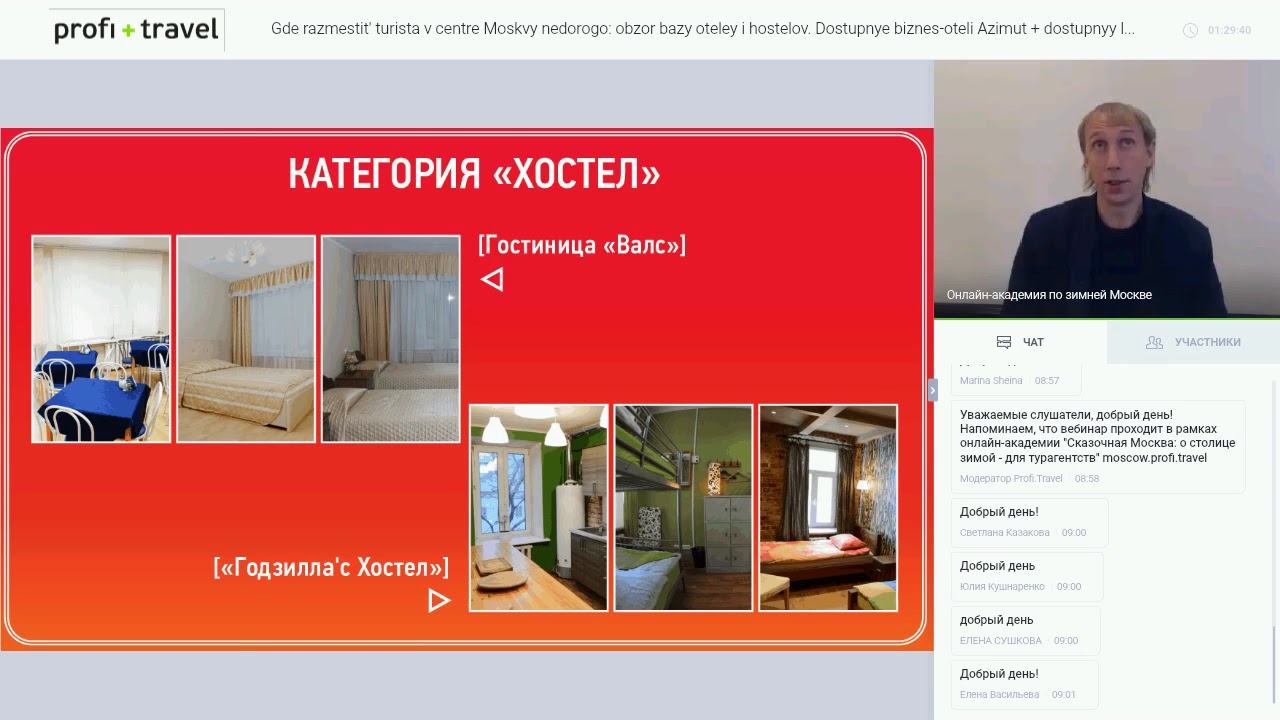This screenshot has width=1280, height=720.
Task: Click the moderator's message timestamp 08:58
Action: click(1087, 479)
